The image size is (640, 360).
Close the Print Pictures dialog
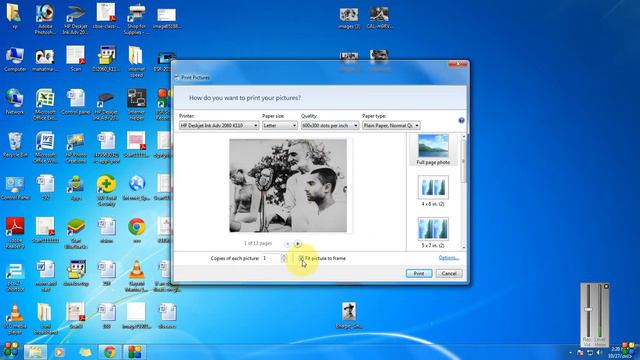point(458,64)
